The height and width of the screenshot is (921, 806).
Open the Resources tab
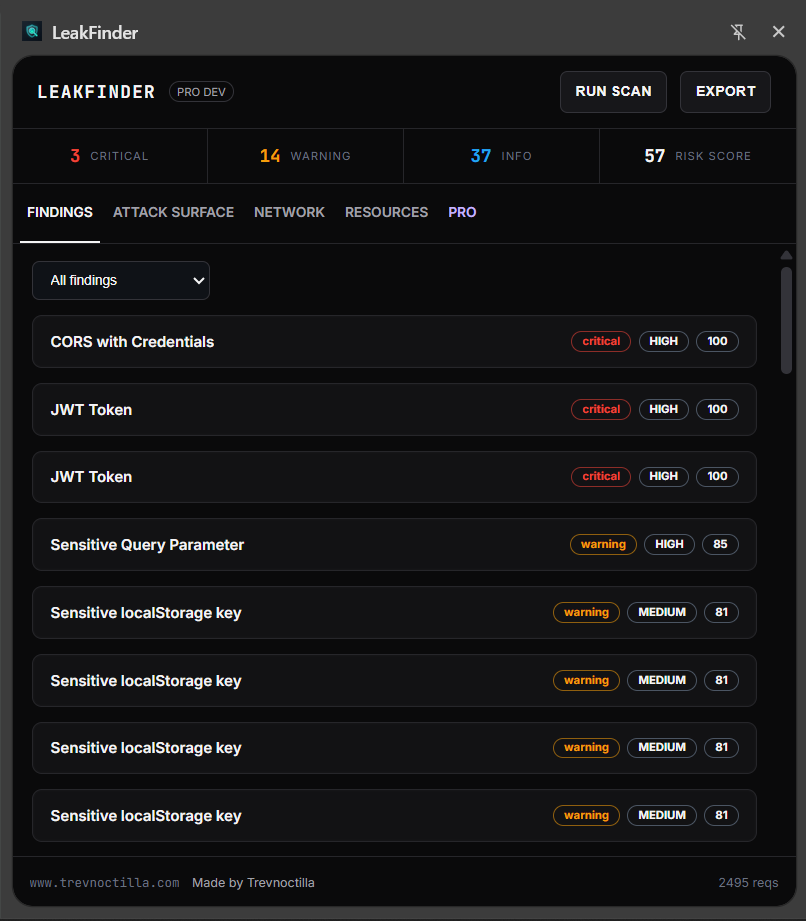pyautogui.click(x=387, y=213)
